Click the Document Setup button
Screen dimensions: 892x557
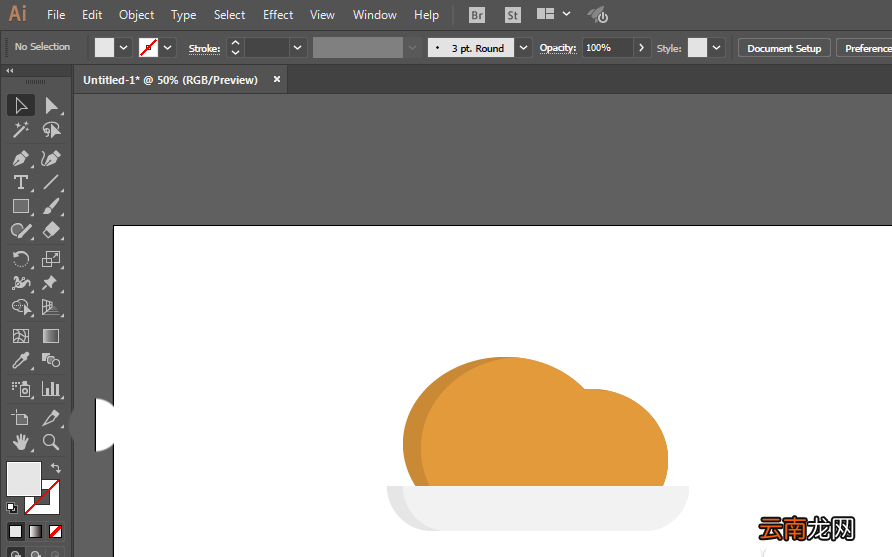click(x=784, y=48)
